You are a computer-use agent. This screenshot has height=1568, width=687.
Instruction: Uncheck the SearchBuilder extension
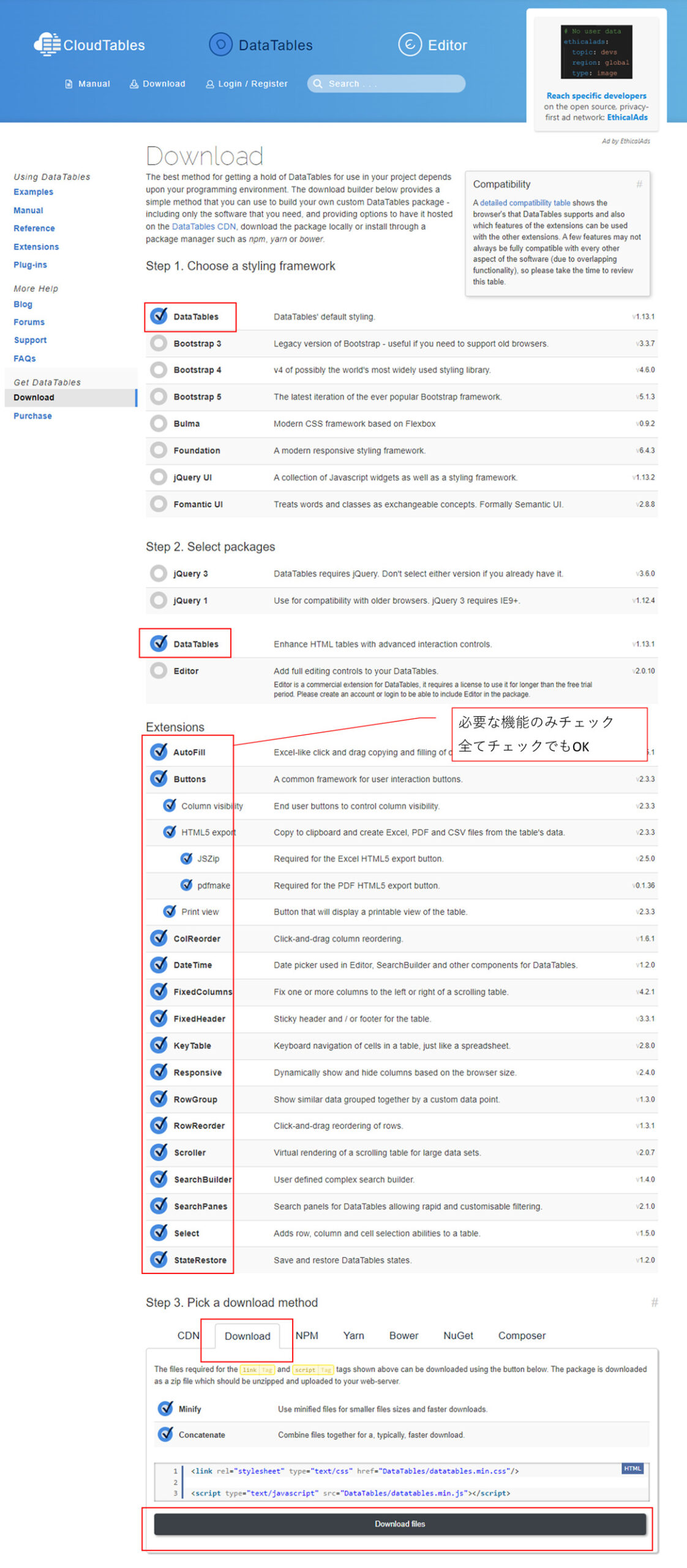pos(159,1180)
